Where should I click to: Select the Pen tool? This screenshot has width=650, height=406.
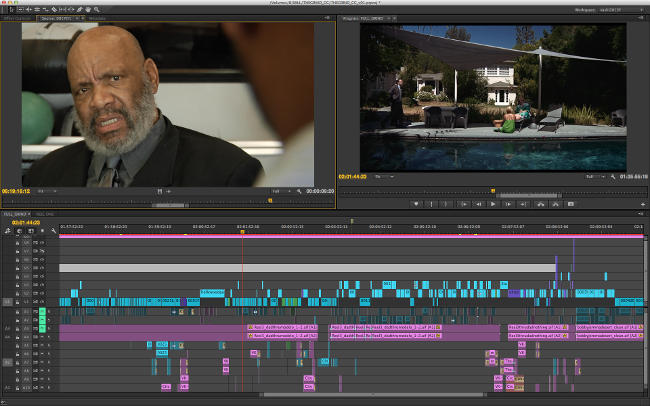(79, 9)
